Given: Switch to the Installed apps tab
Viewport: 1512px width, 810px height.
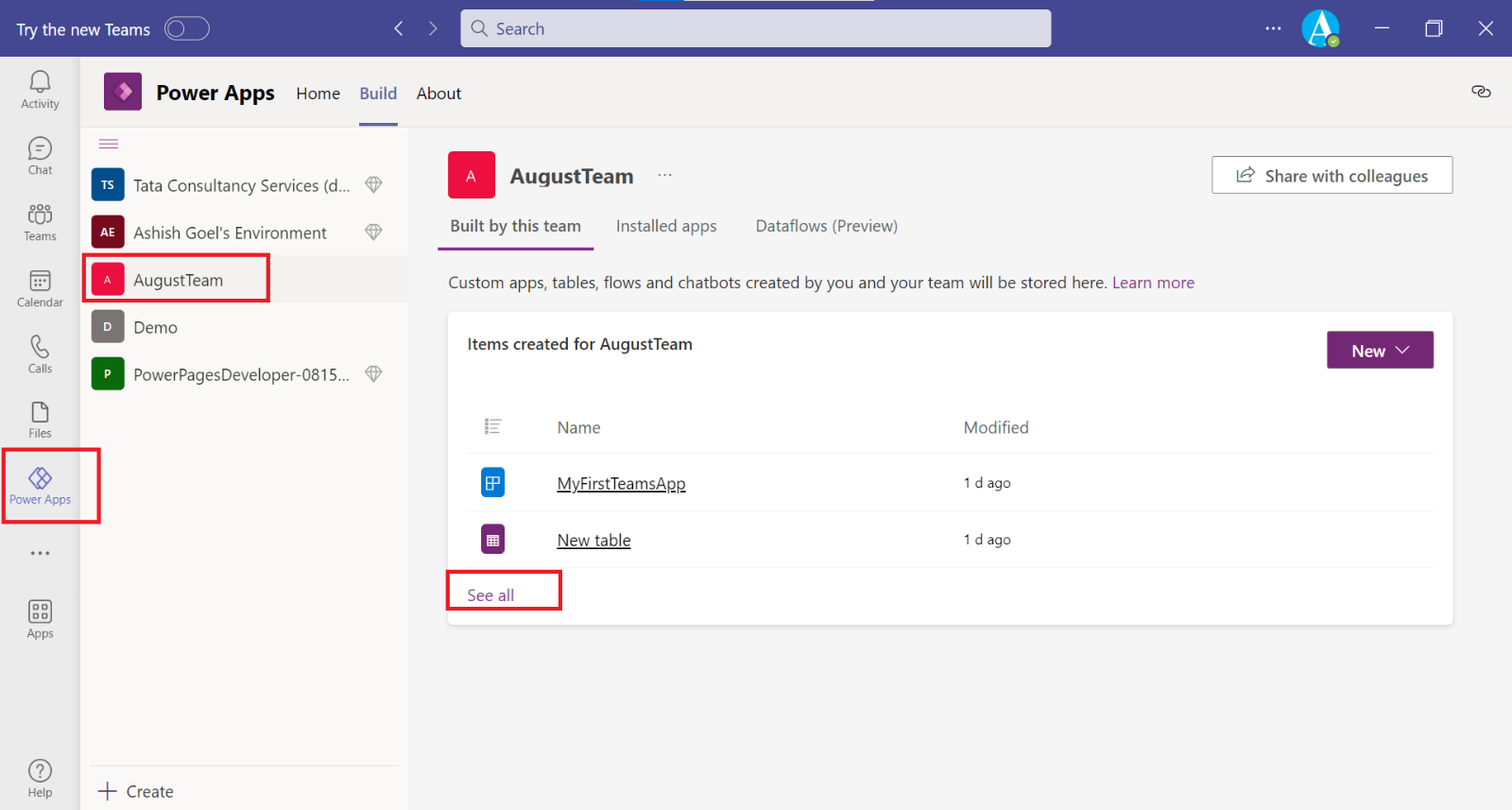Looking at the screenshot, I should pyautogui.click(x=666, y=226).
